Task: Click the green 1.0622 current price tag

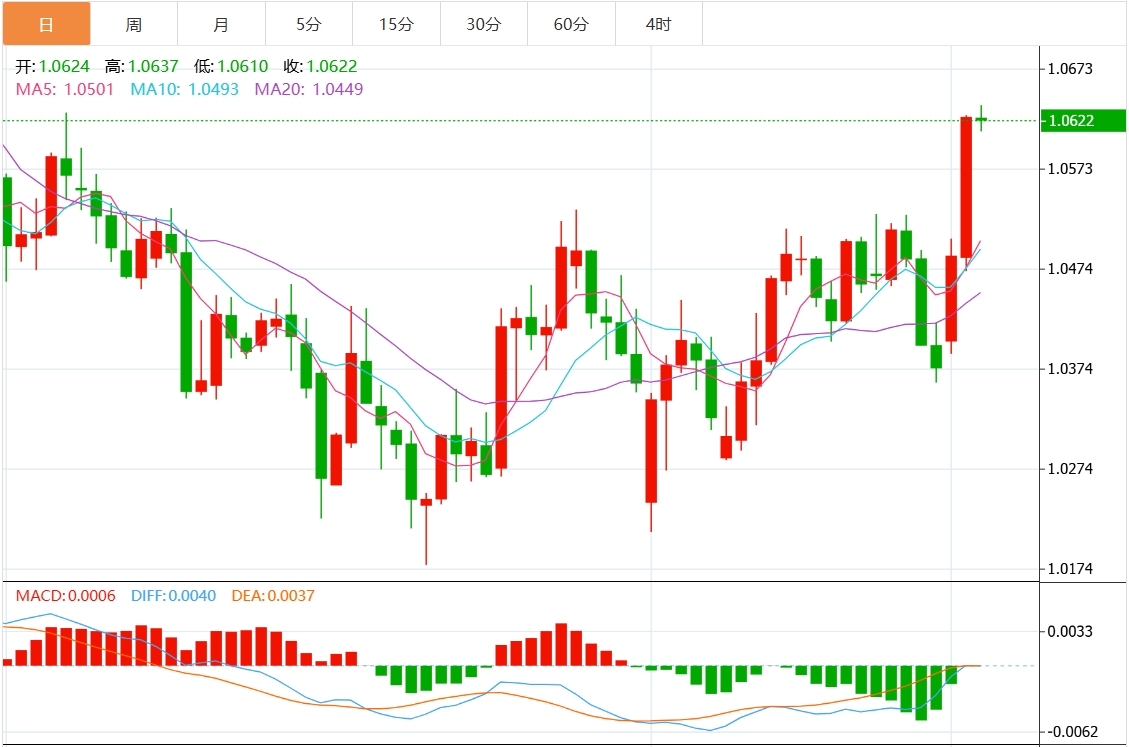Action: point(1084,120)
